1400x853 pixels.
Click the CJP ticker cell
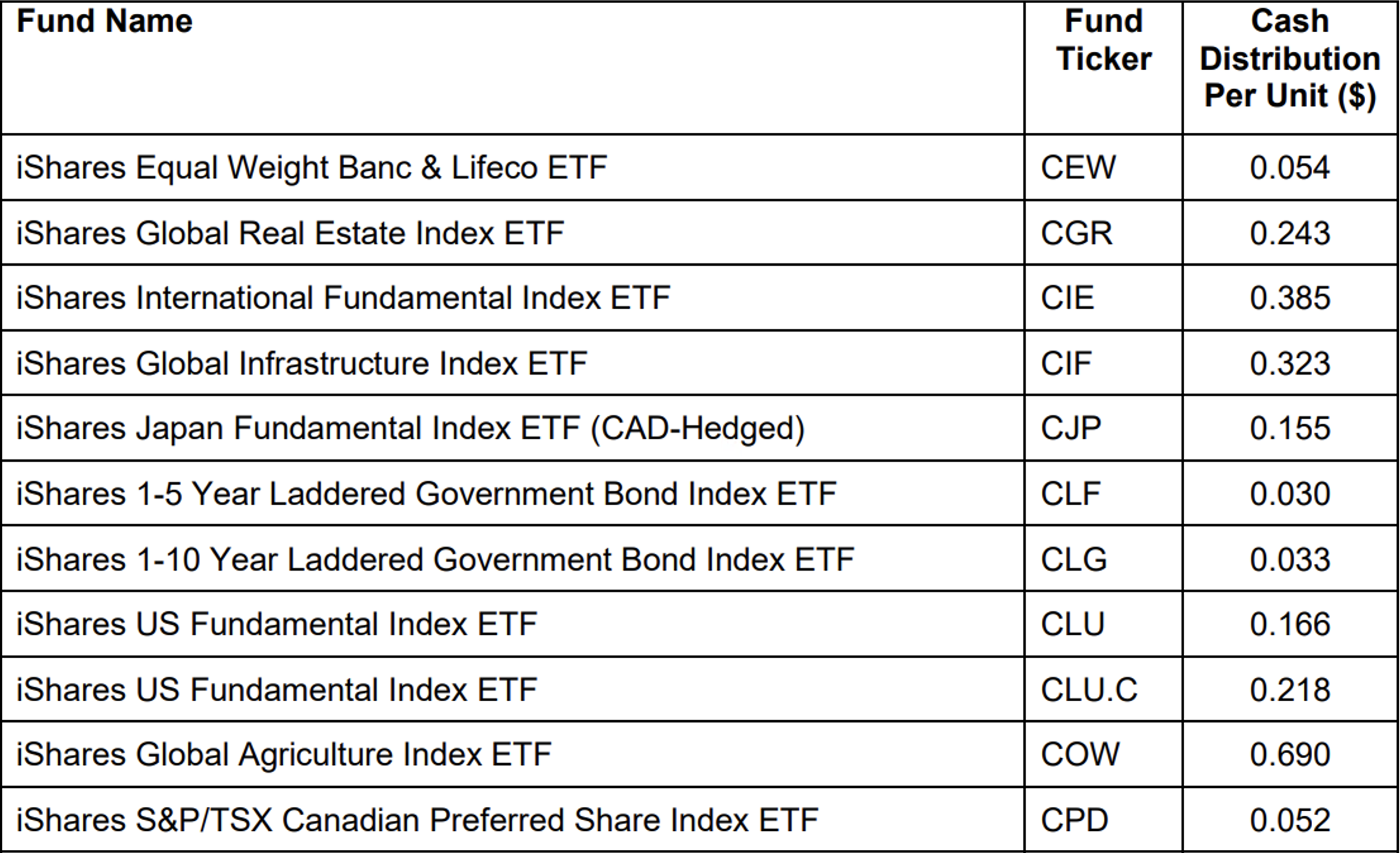pos(1071,428)
